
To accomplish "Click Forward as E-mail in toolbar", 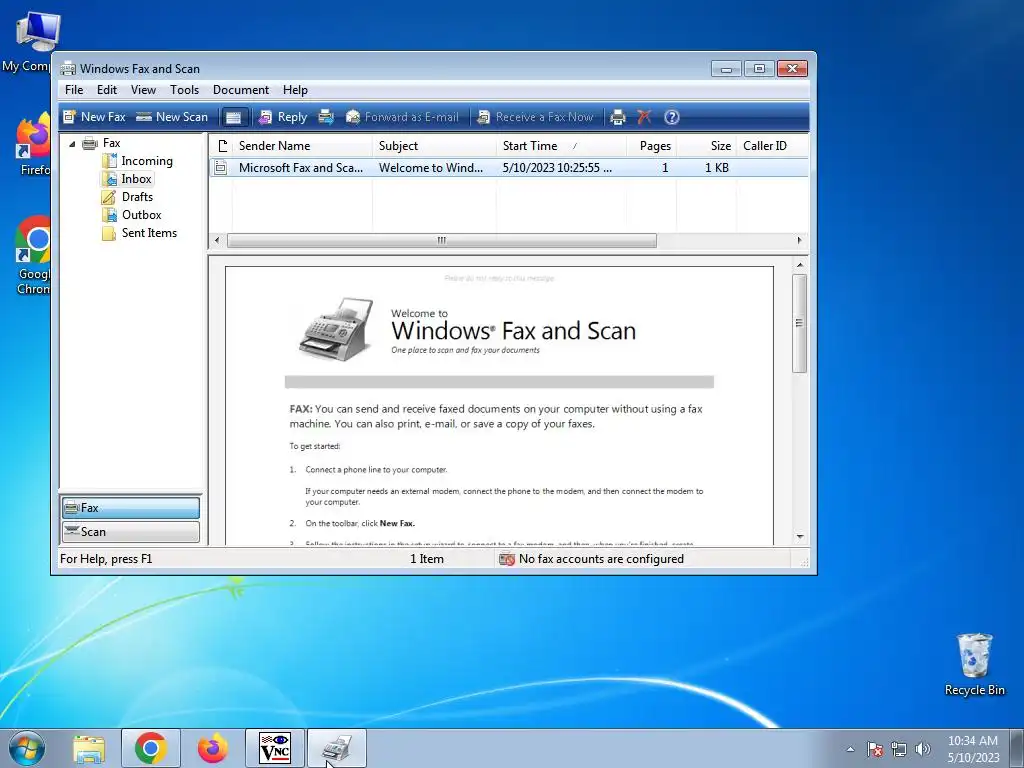I will (x=402, y=117).
